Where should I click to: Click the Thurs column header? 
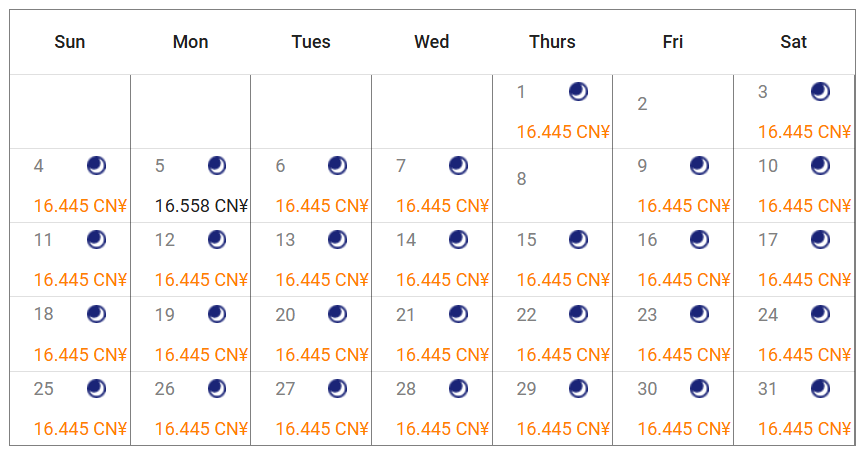pos(552,42)
